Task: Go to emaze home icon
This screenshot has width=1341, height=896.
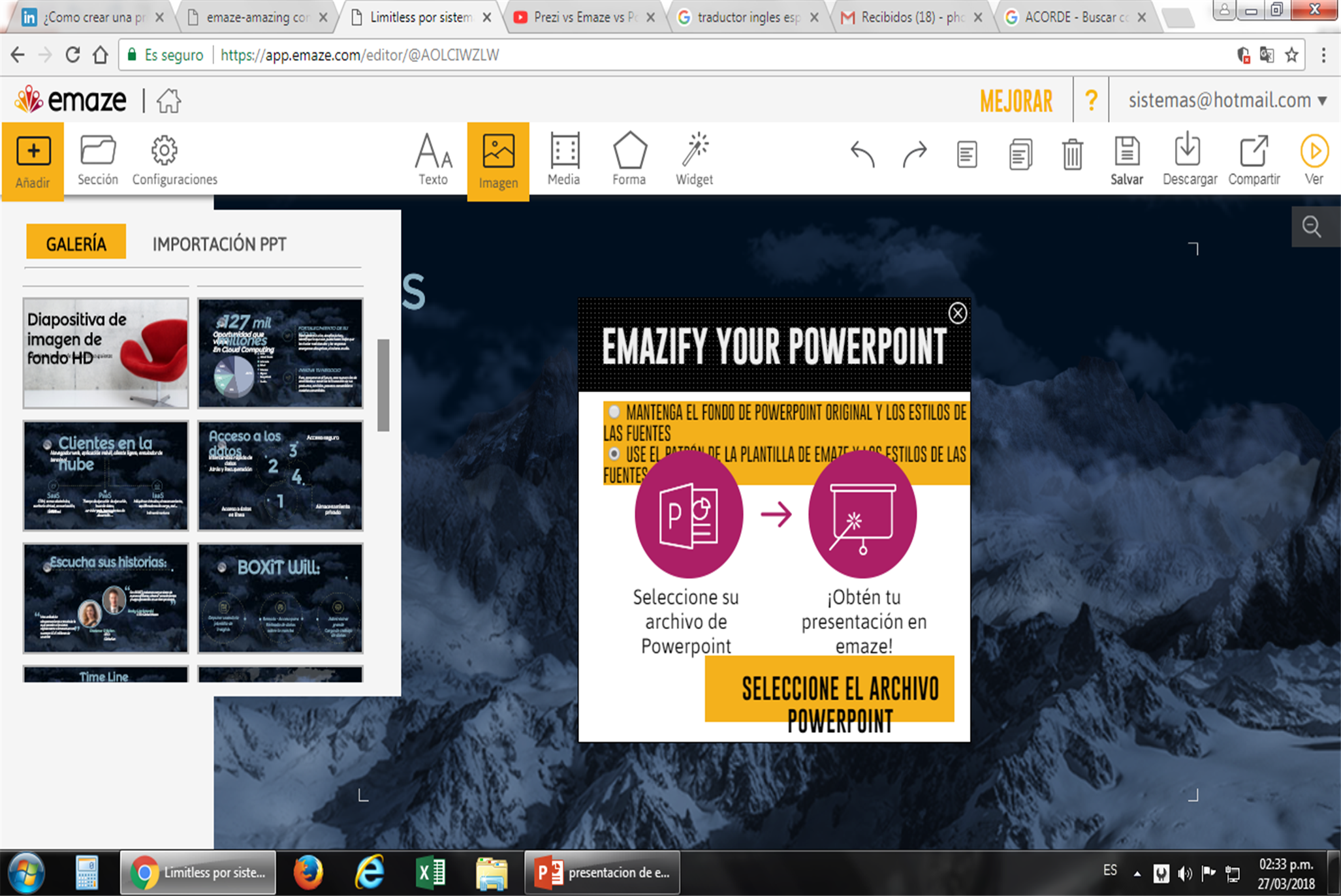Action: point(168,100)
